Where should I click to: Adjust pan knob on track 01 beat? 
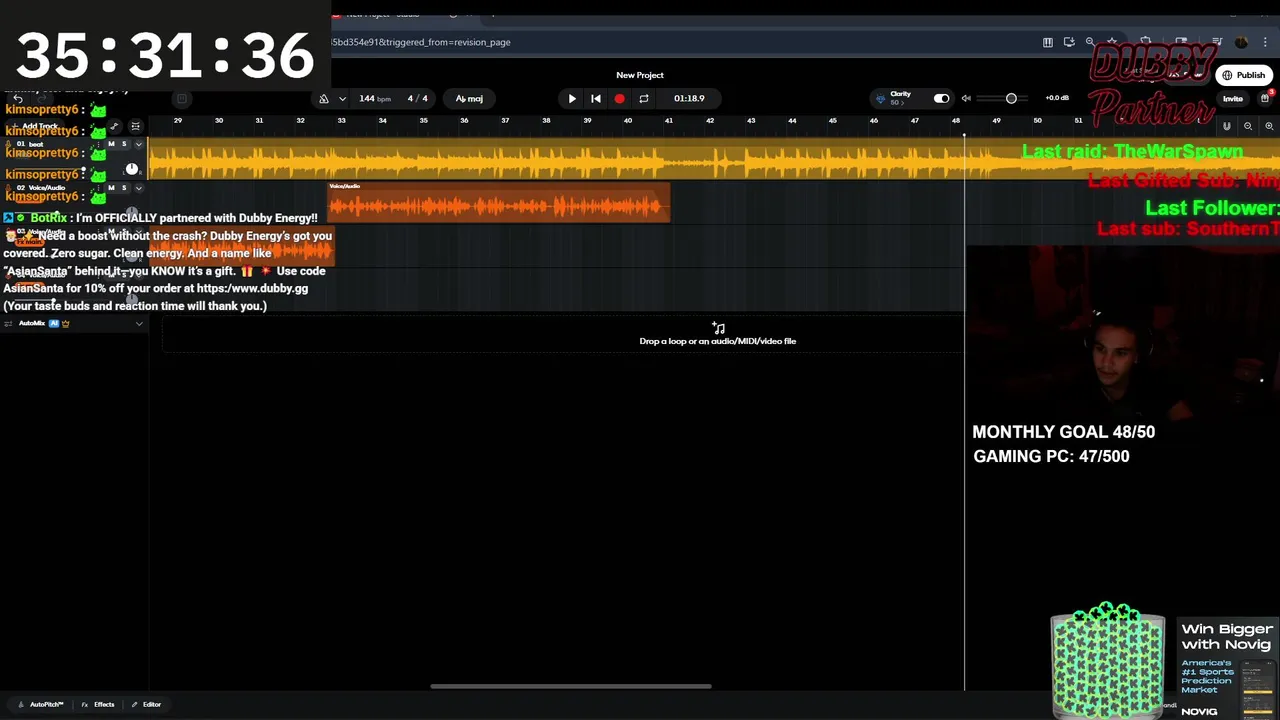[x=131, y=169]
